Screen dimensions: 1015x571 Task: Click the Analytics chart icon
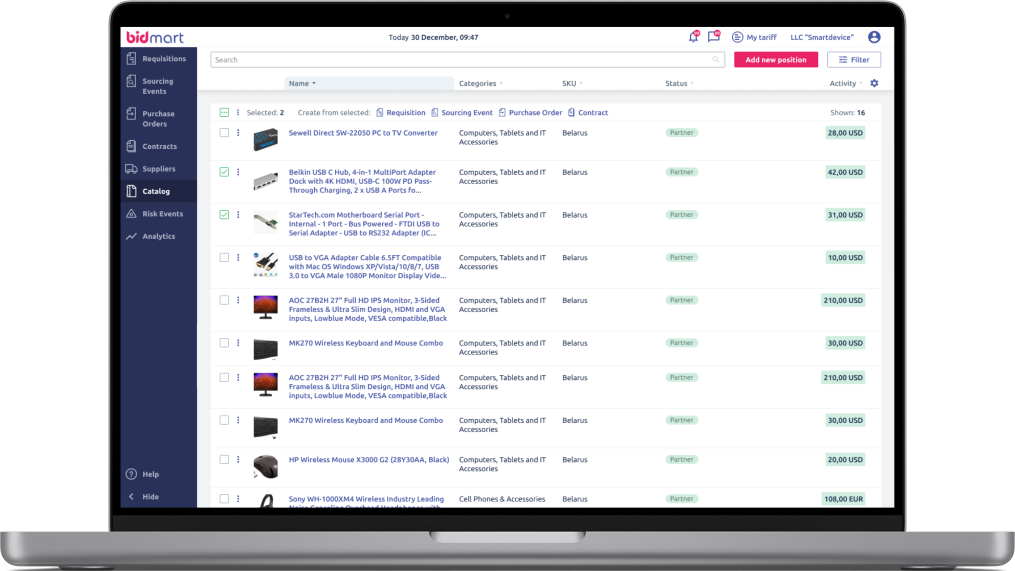pyautogui.click(x=131, y=236)
